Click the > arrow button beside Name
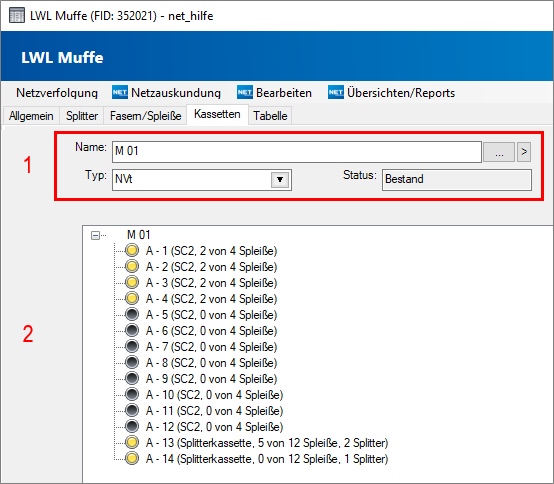Screen dimensions: 554x484 [524, 152]
